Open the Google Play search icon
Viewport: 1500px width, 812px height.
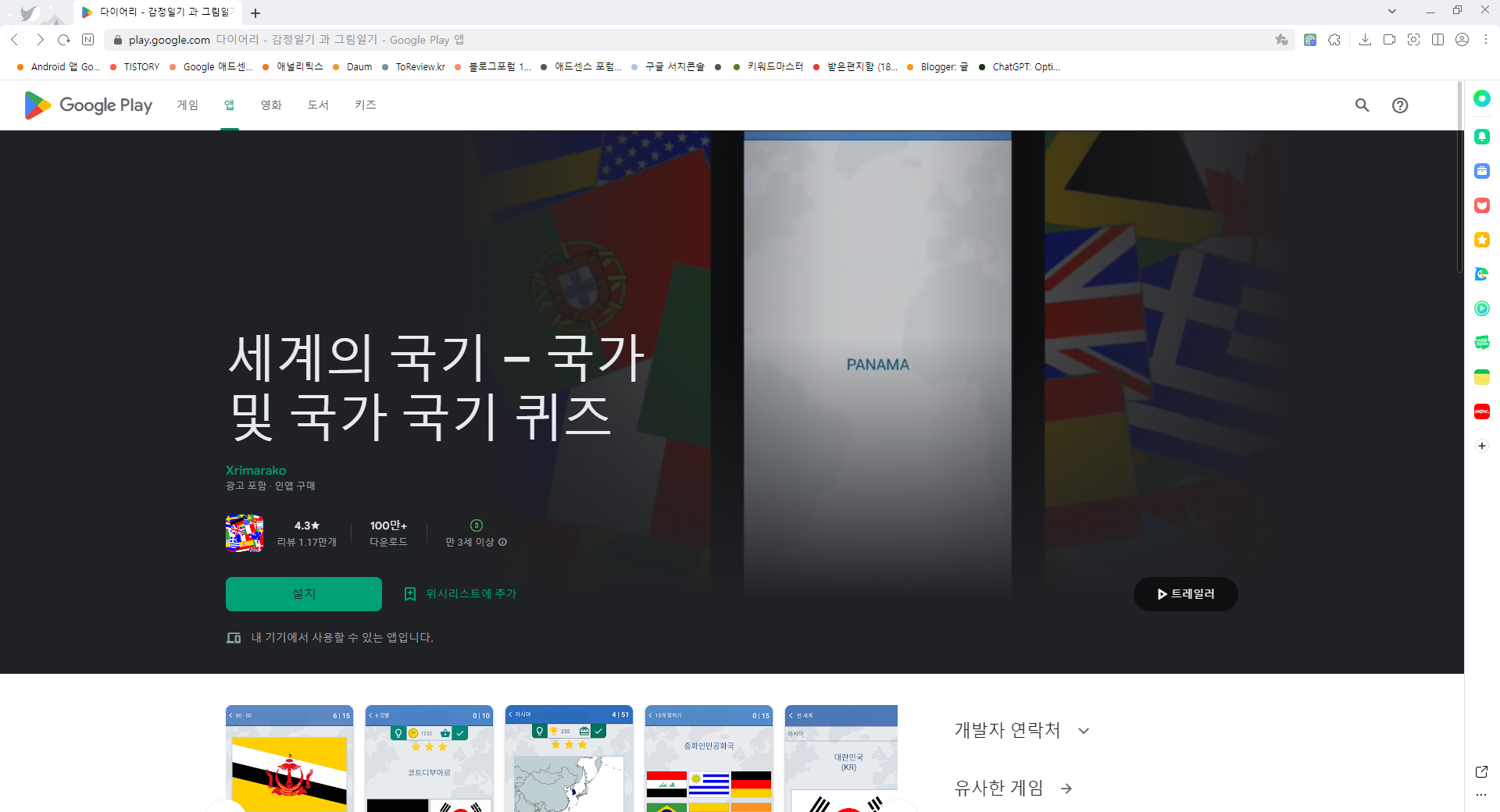click(x=1362, y=105)
